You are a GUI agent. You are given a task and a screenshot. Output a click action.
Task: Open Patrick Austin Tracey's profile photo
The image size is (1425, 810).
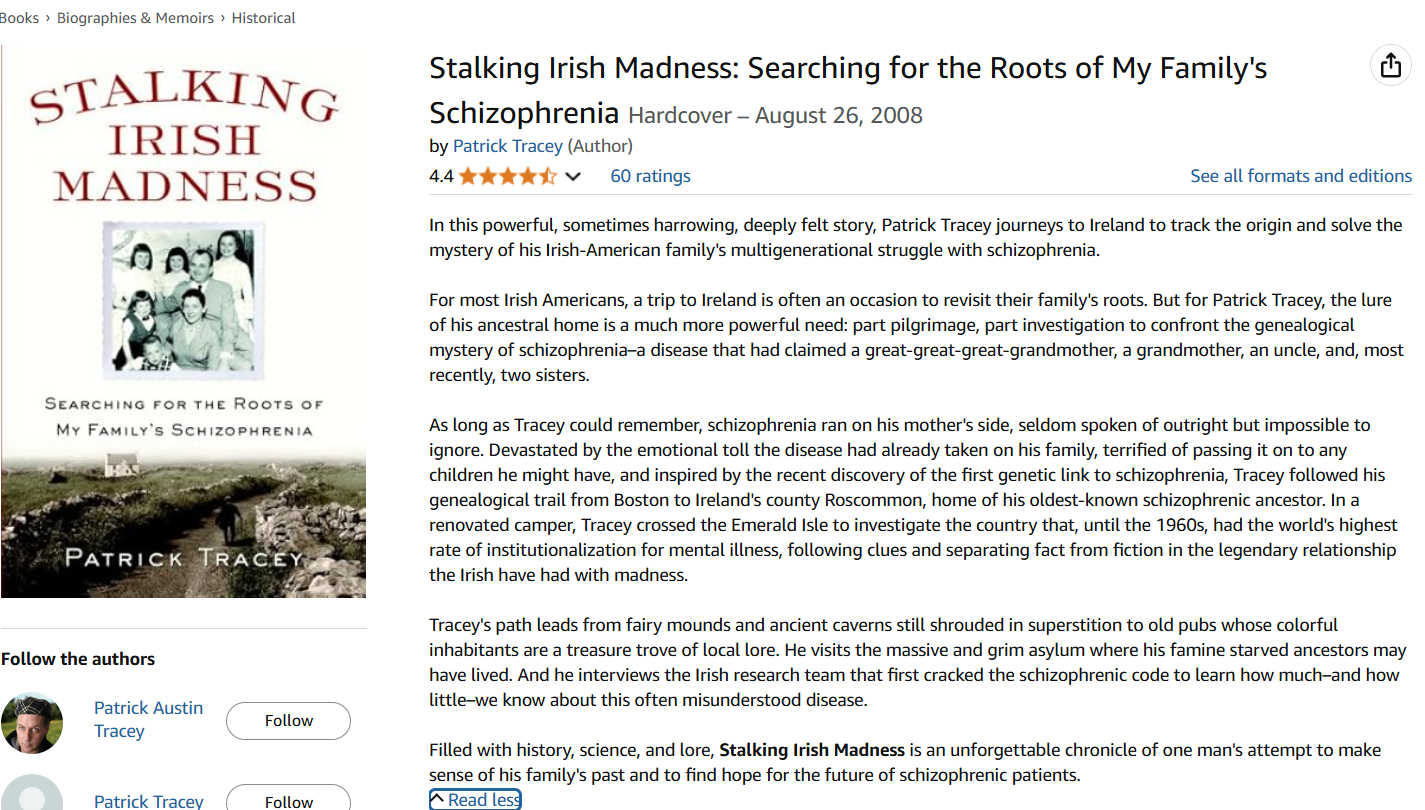click(32, 722)
